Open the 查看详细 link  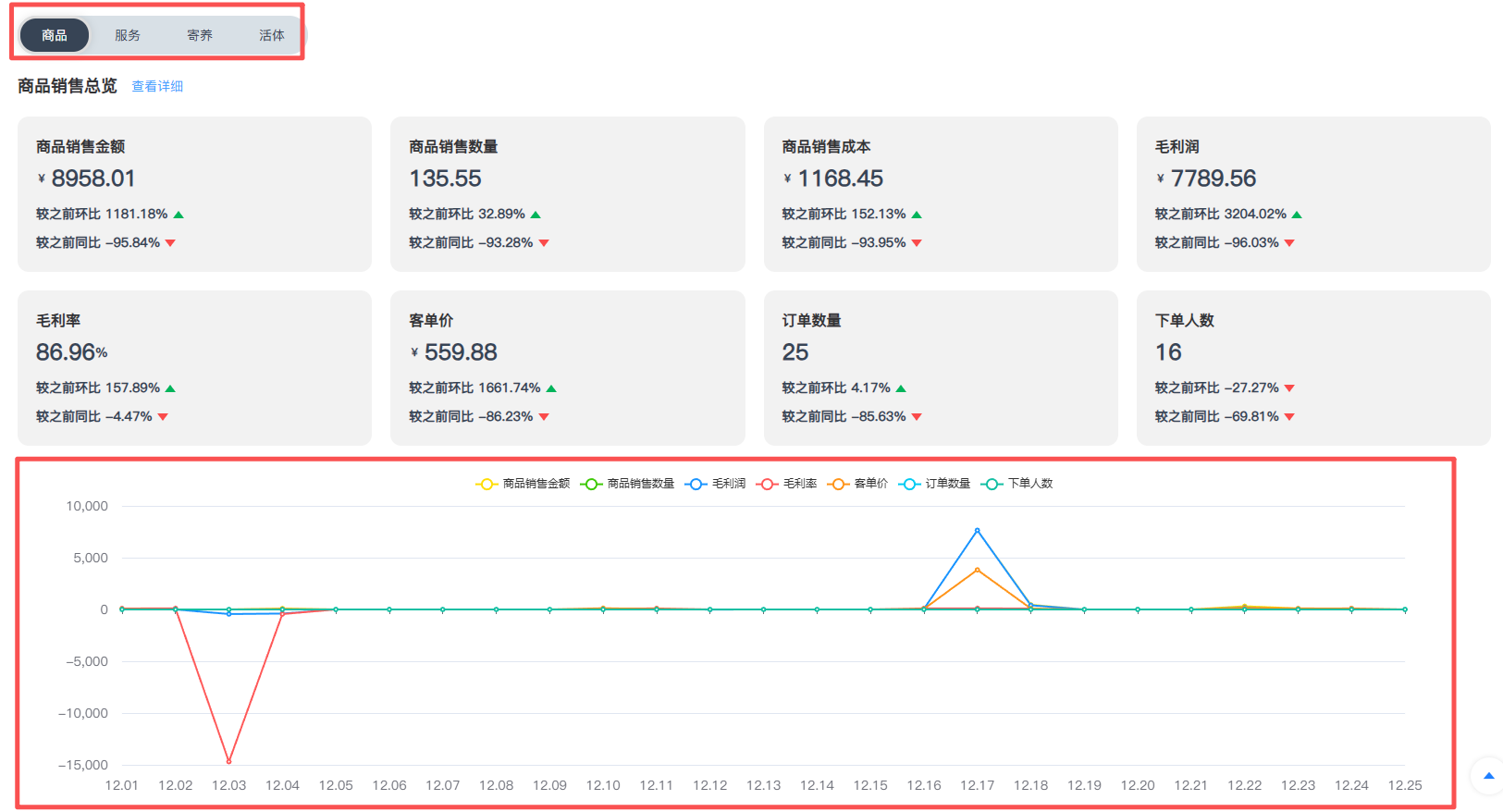pyautogui.click(x=157, y=86)
